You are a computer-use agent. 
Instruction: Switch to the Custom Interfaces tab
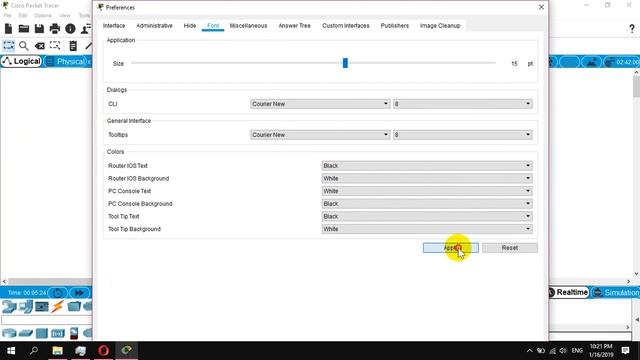[346, 26]
